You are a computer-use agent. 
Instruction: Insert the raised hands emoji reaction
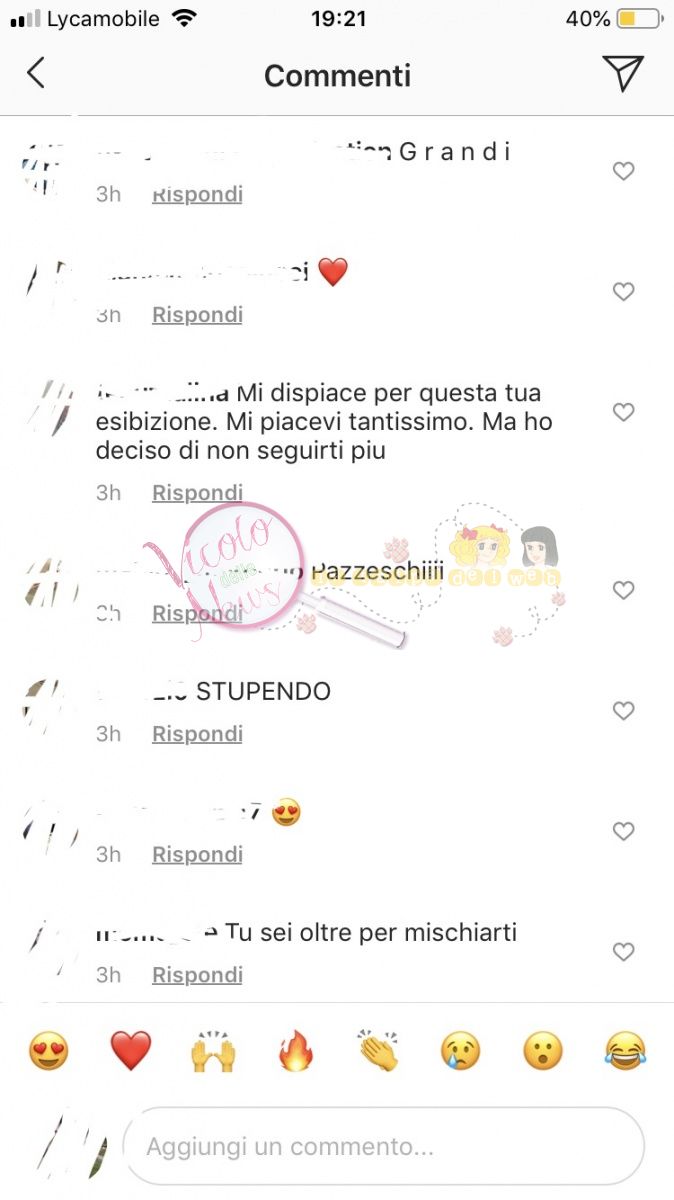click(212, 1052)
